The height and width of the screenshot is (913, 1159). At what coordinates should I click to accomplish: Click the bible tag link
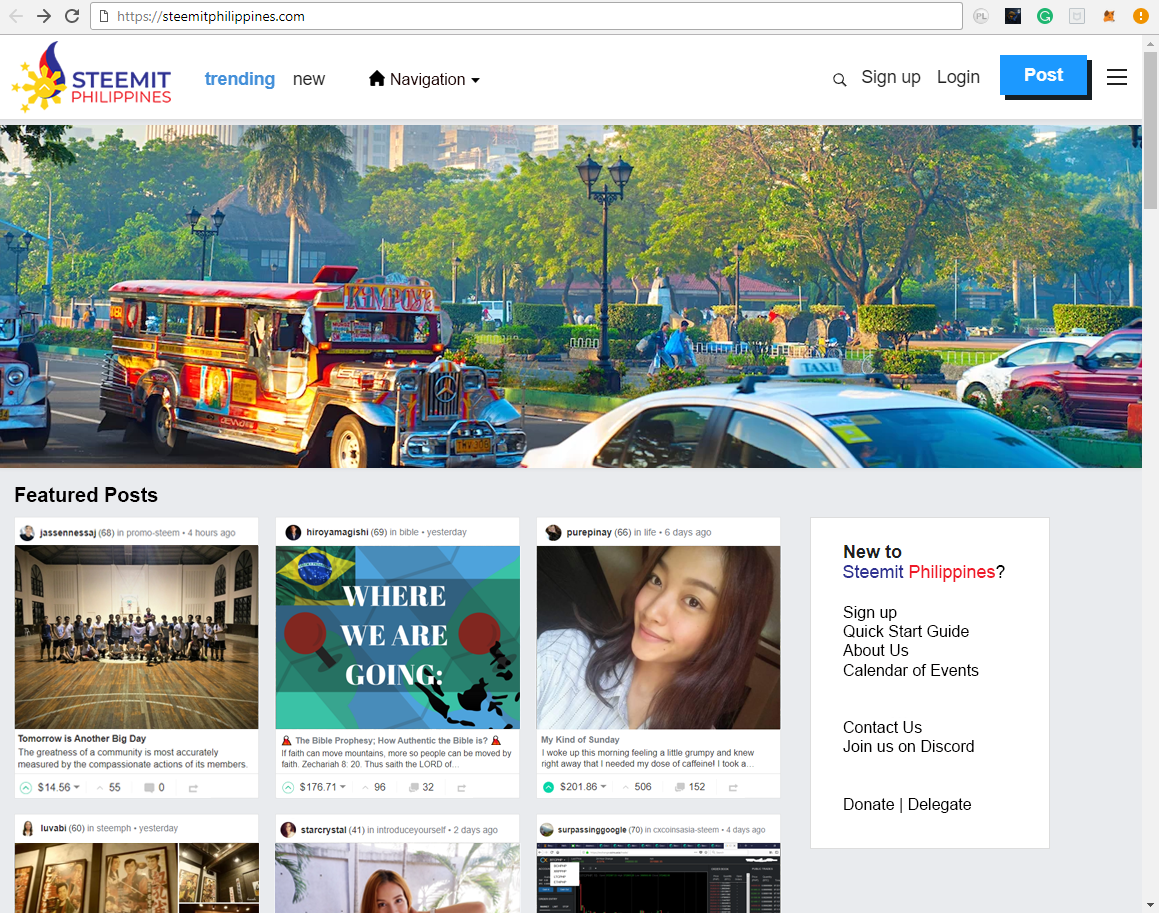(x=409, y=532)
